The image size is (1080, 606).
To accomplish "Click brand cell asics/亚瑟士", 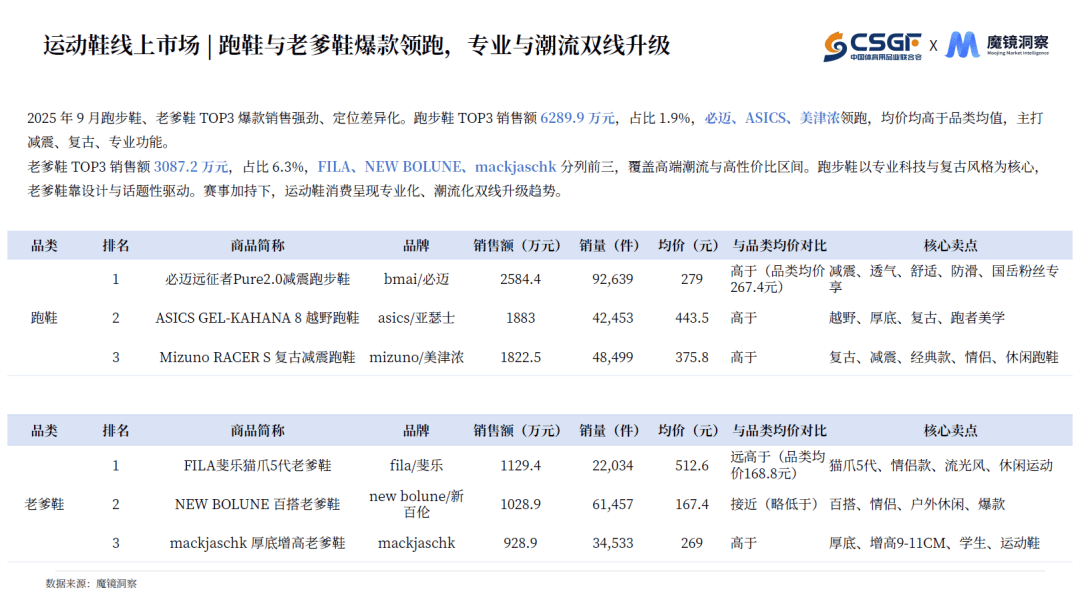I will point(416,317).
